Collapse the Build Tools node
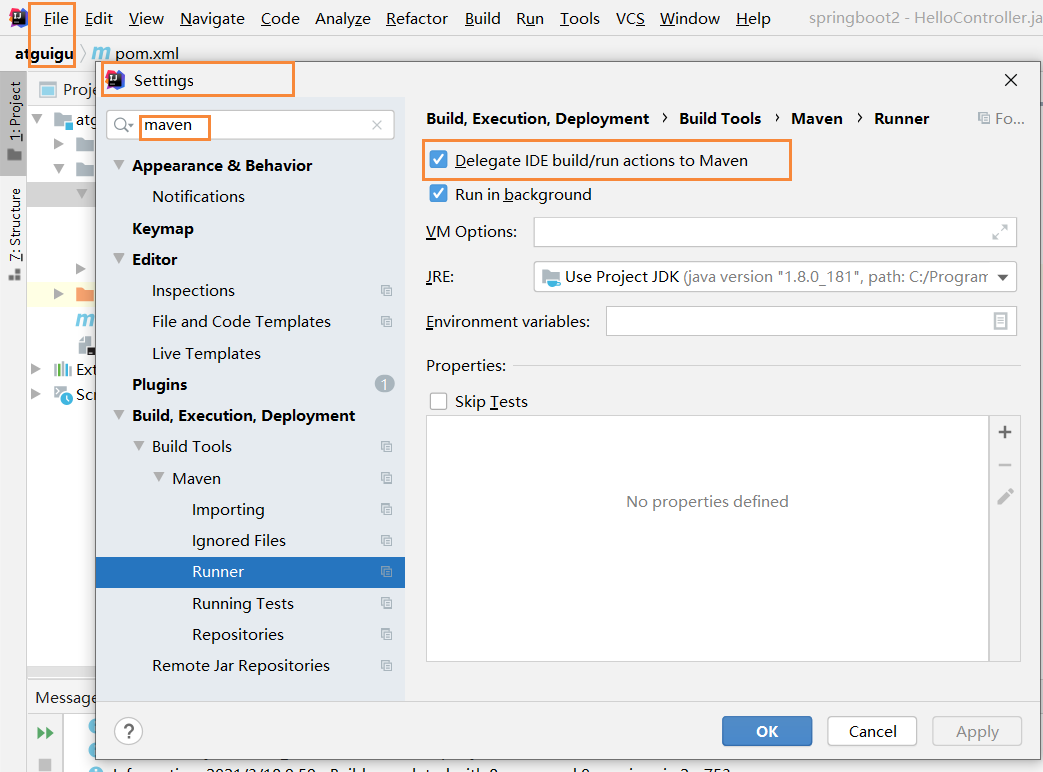The image size is (1043, 772). [x=139, y=446]
